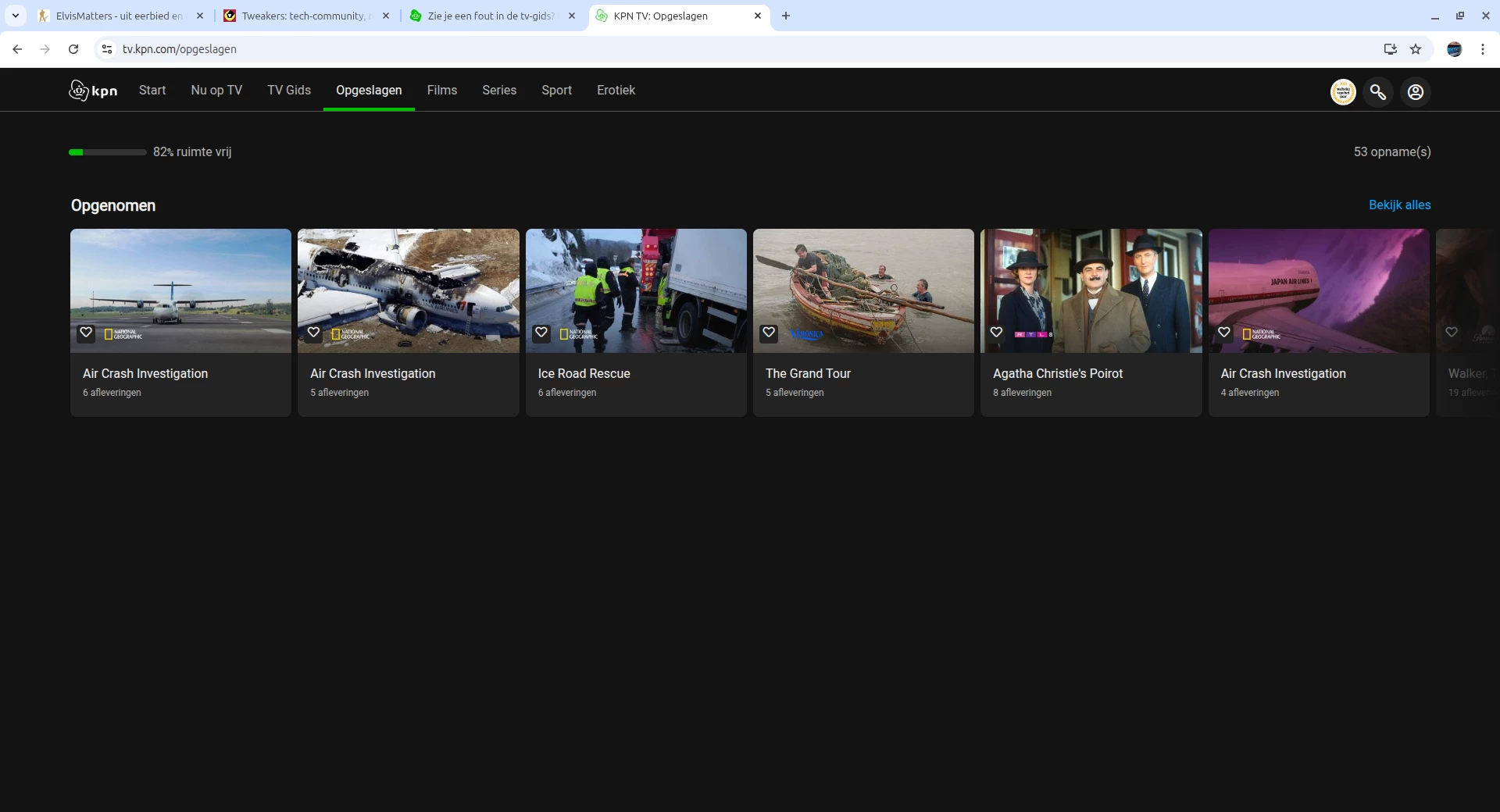Open the Series section
Screen dimensions: 1500x812
[x=499, y=91]
